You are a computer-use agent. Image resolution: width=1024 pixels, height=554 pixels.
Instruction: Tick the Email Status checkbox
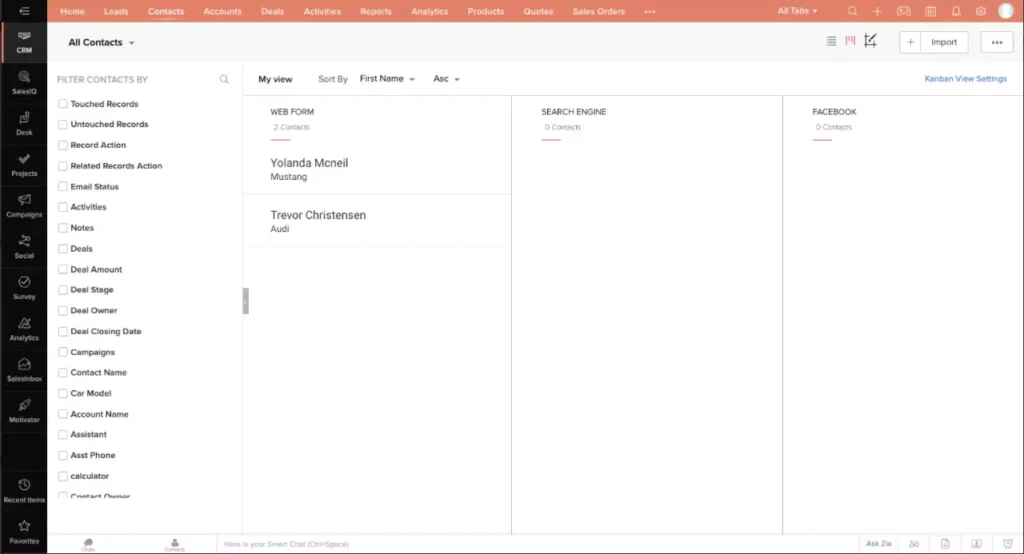point(63,187)
